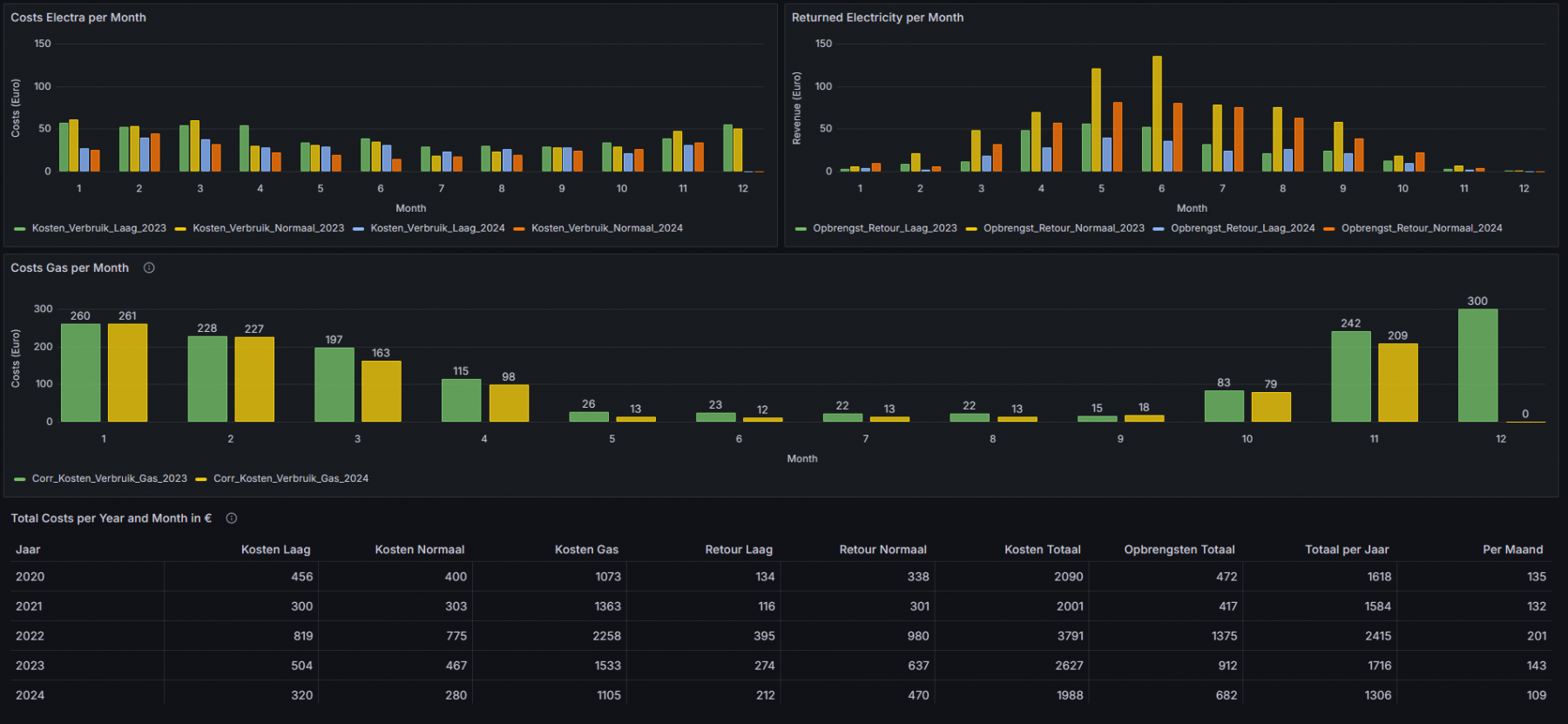Toggle Kosten_Verbruik_Normaal_2024 legend series
The image size is (1568, 724).
(606, 228)
